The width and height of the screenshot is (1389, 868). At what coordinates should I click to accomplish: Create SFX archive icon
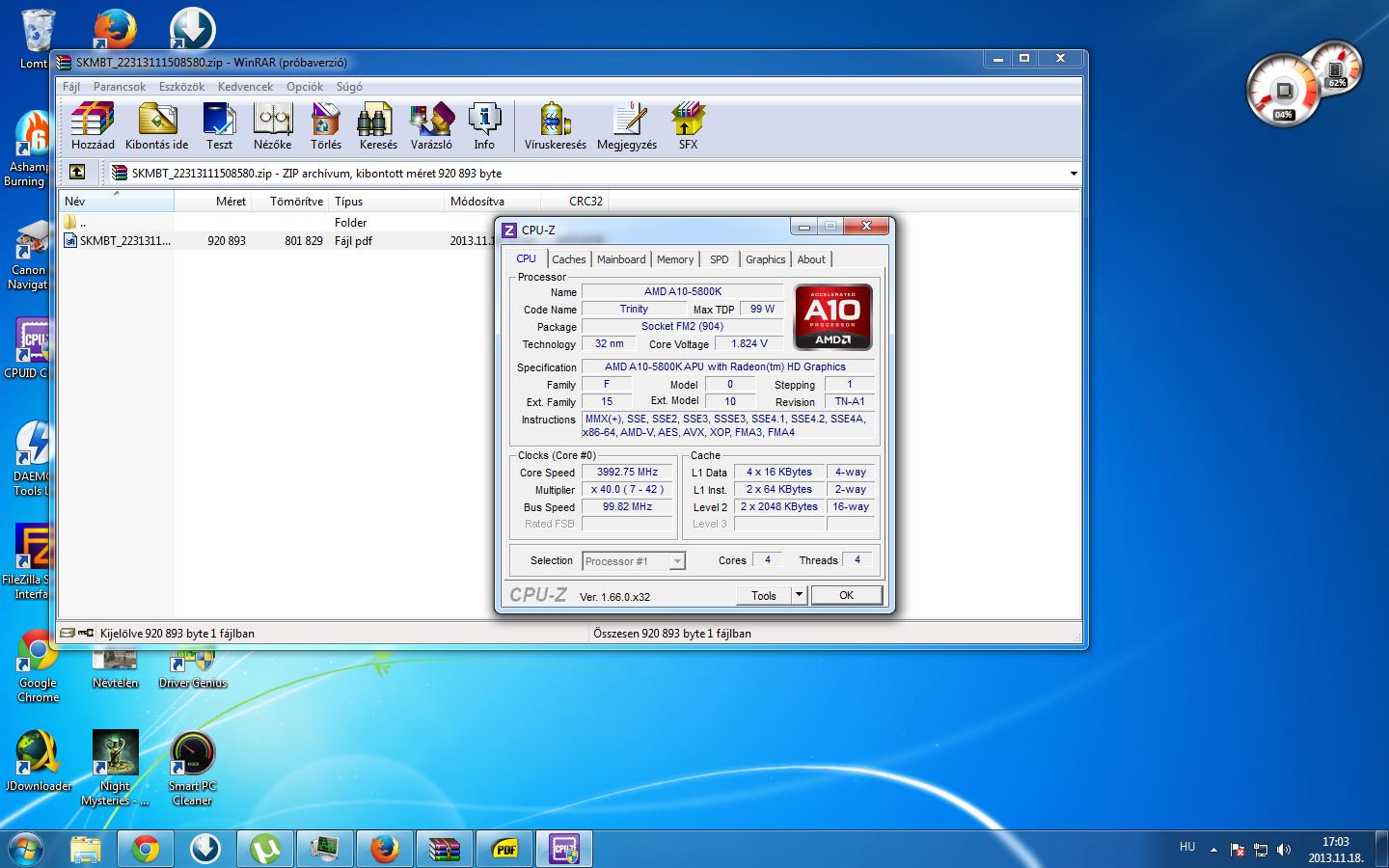pyautogui.click(x=688, y=126)
